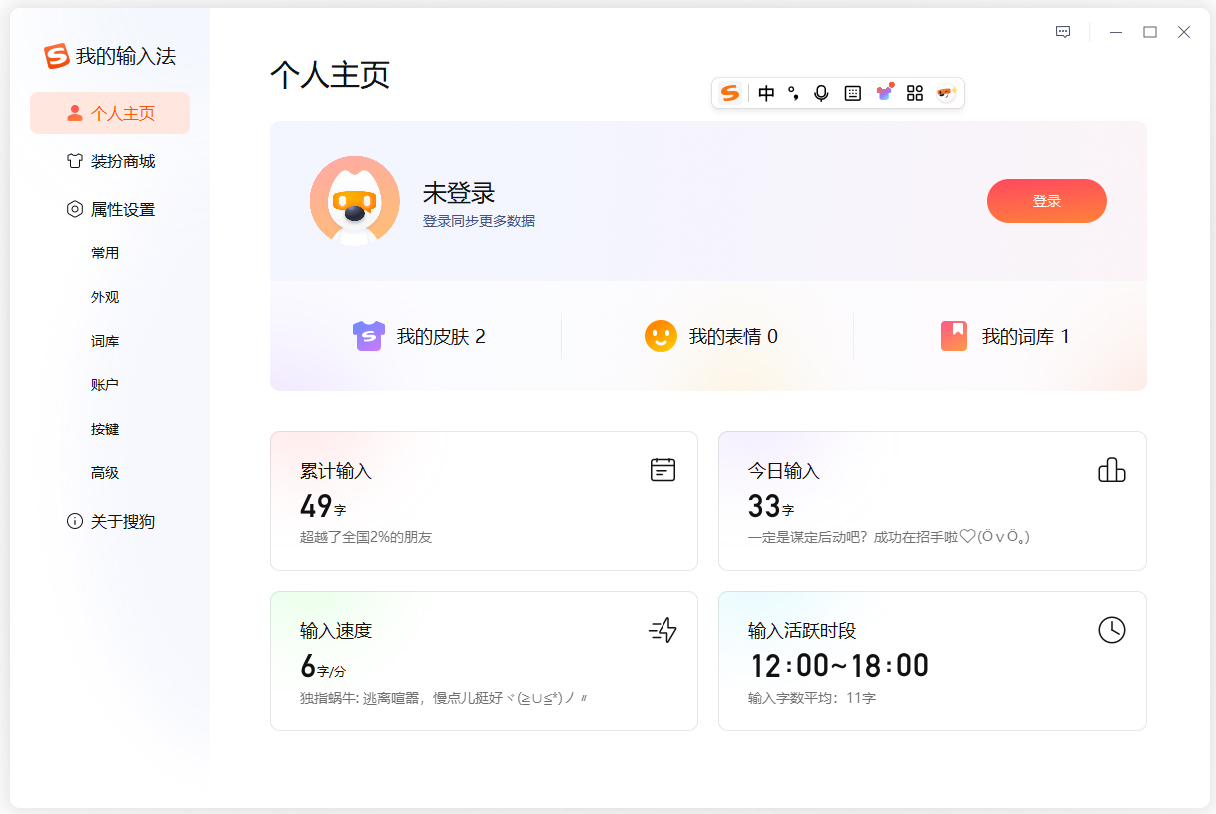This screenshot has height=814, width=1216.
Task: Select 词库 under settings
Action: coord(105,340)
